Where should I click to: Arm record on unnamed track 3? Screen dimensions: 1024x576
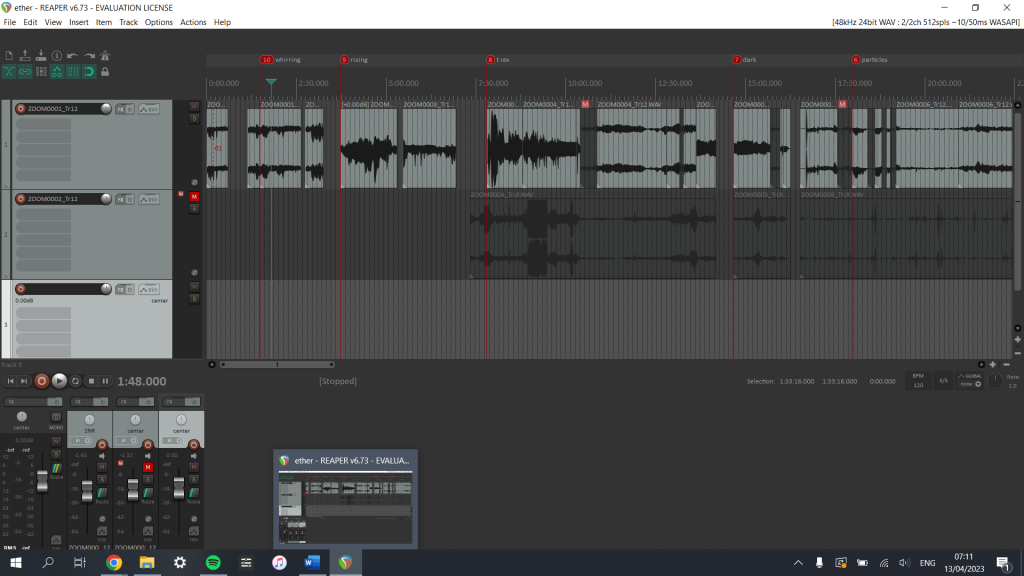[x=21, y=289]
